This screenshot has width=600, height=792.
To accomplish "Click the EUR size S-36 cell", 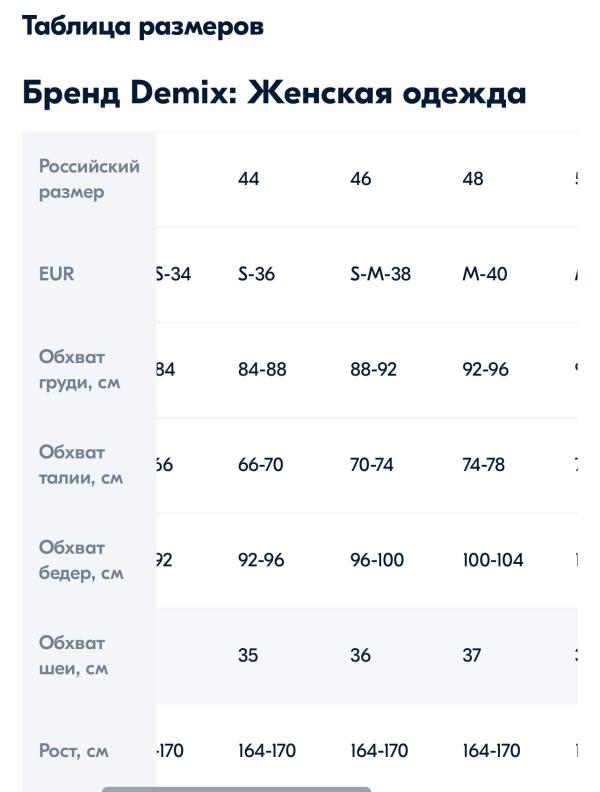I will point(257,274).
